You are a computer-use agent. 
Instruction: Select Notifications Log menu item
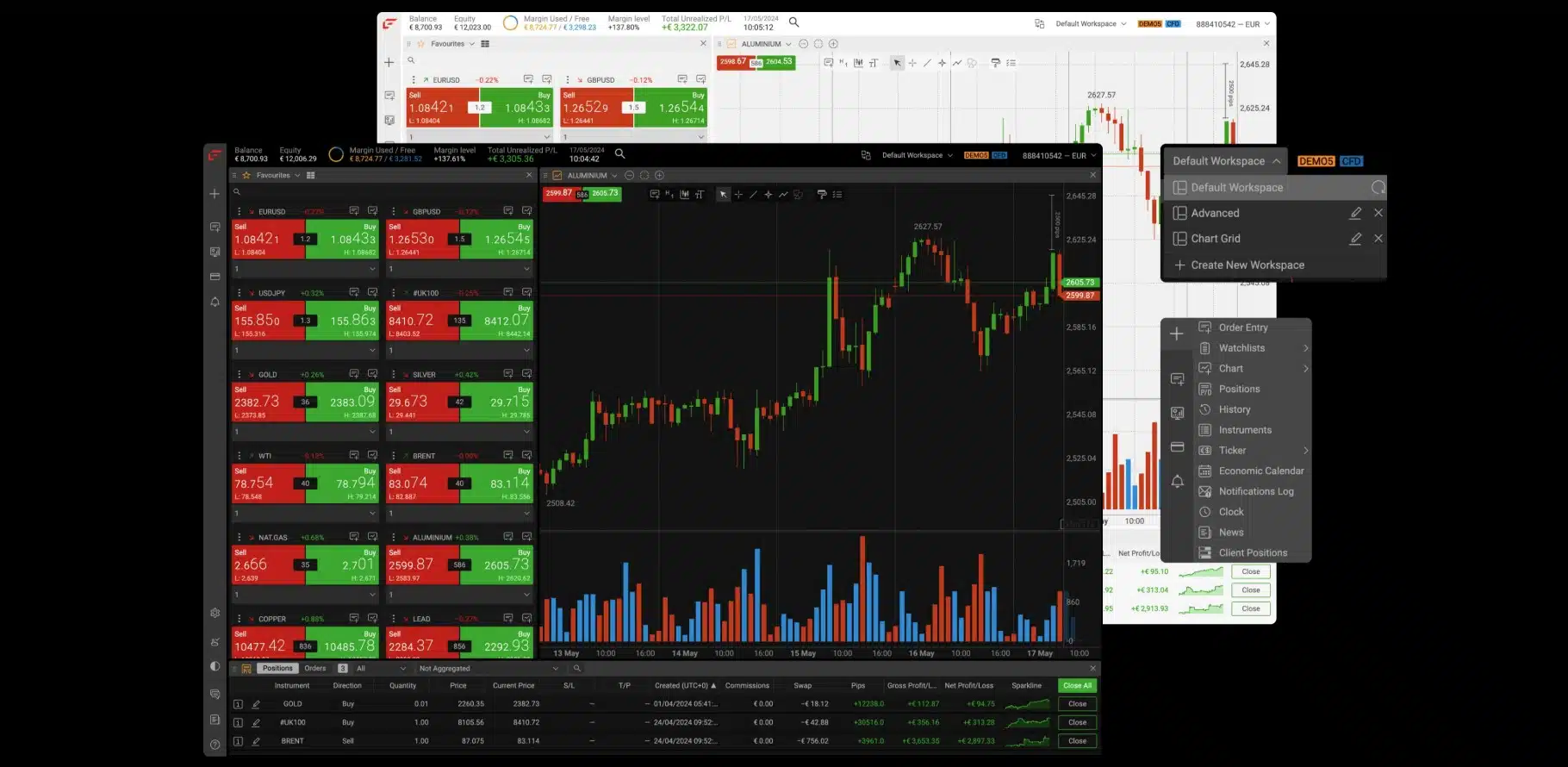(x=1256, y=491)
